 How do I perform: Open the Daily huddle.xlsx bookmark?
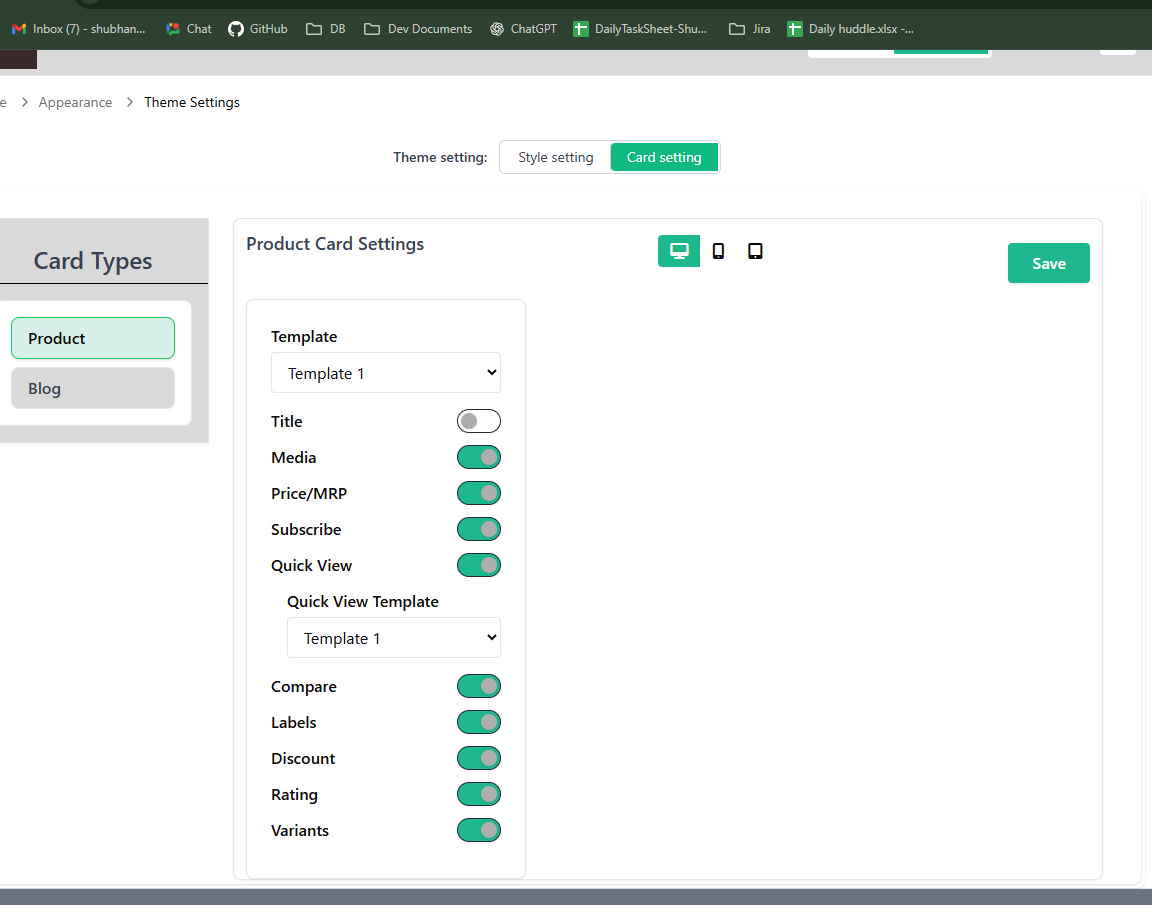pos(850,29)
